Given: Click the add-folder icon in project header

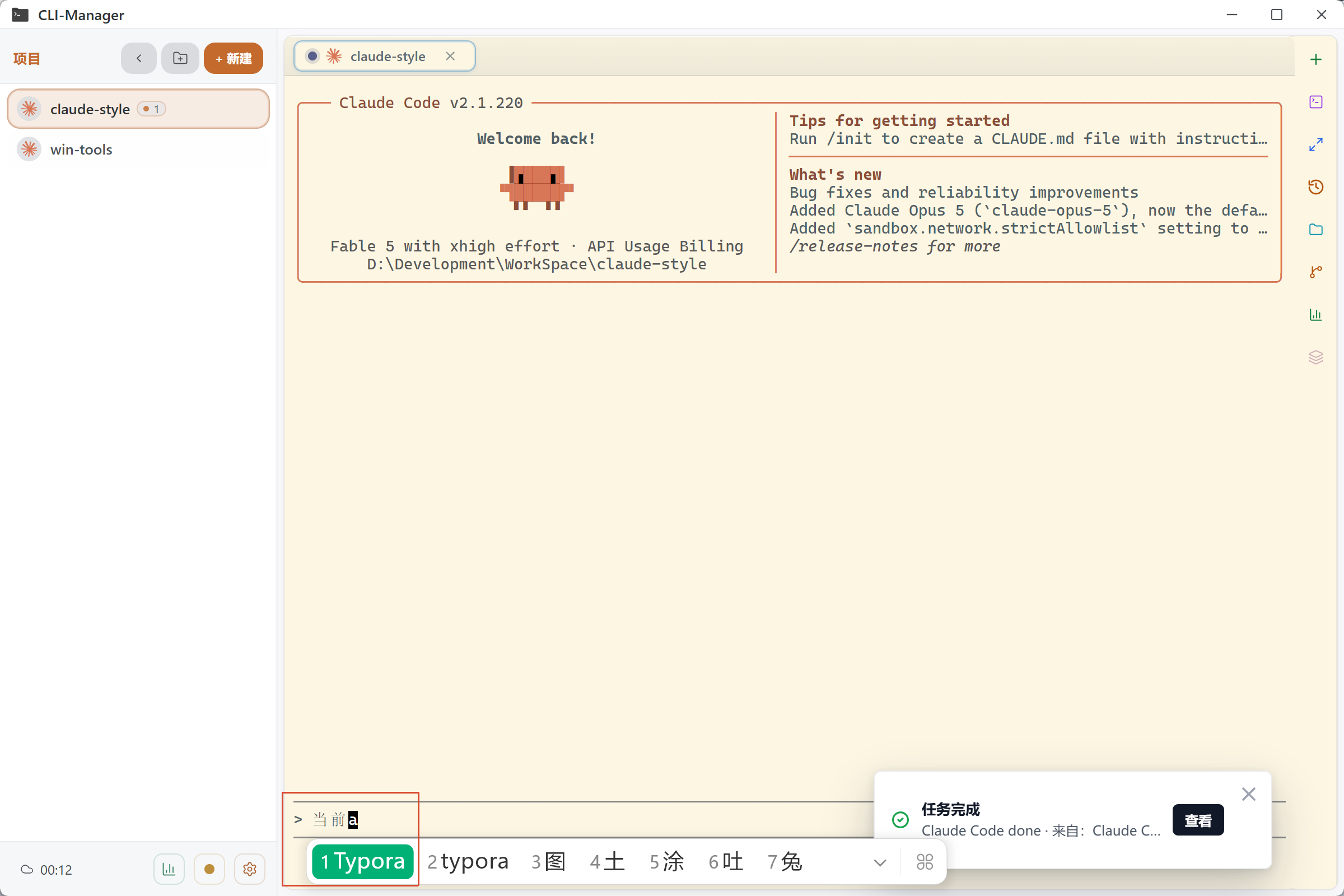Looking at the screenshot, I should coord(180,58).
